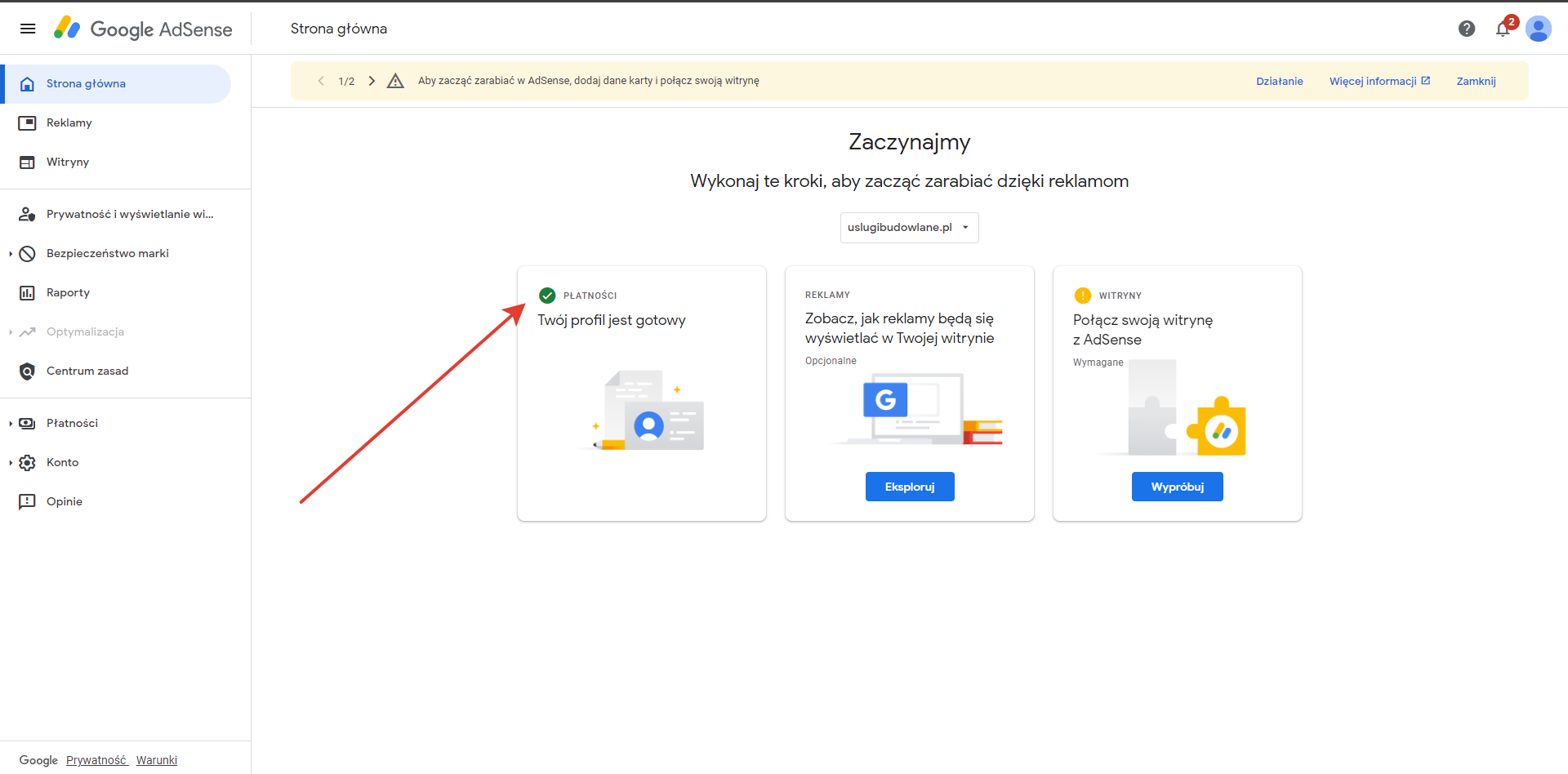
Task: Click the Google AdSense logo
Action: click(143, 29)
